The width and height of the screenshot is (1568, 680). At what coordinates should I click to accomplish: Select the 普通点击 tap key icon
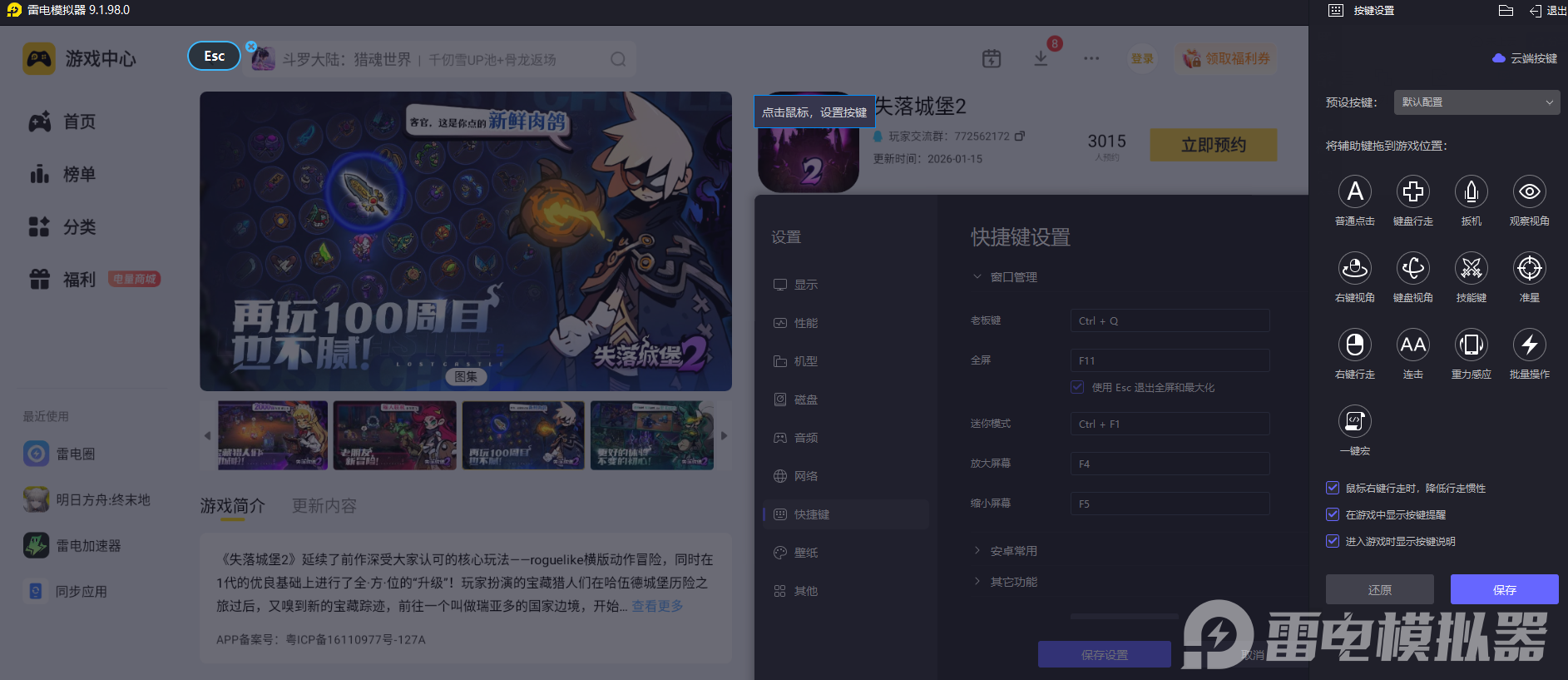[1354, 191]
